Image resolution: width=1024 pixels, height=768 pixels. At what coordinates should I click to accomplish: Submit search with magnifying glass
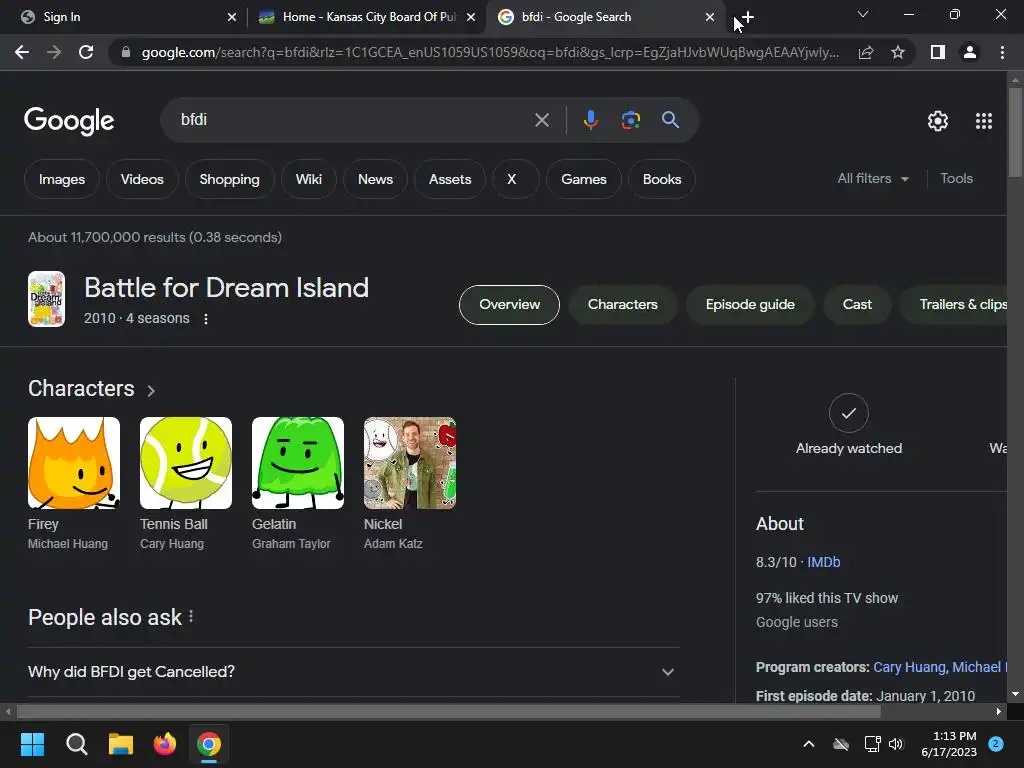(670, 120)
